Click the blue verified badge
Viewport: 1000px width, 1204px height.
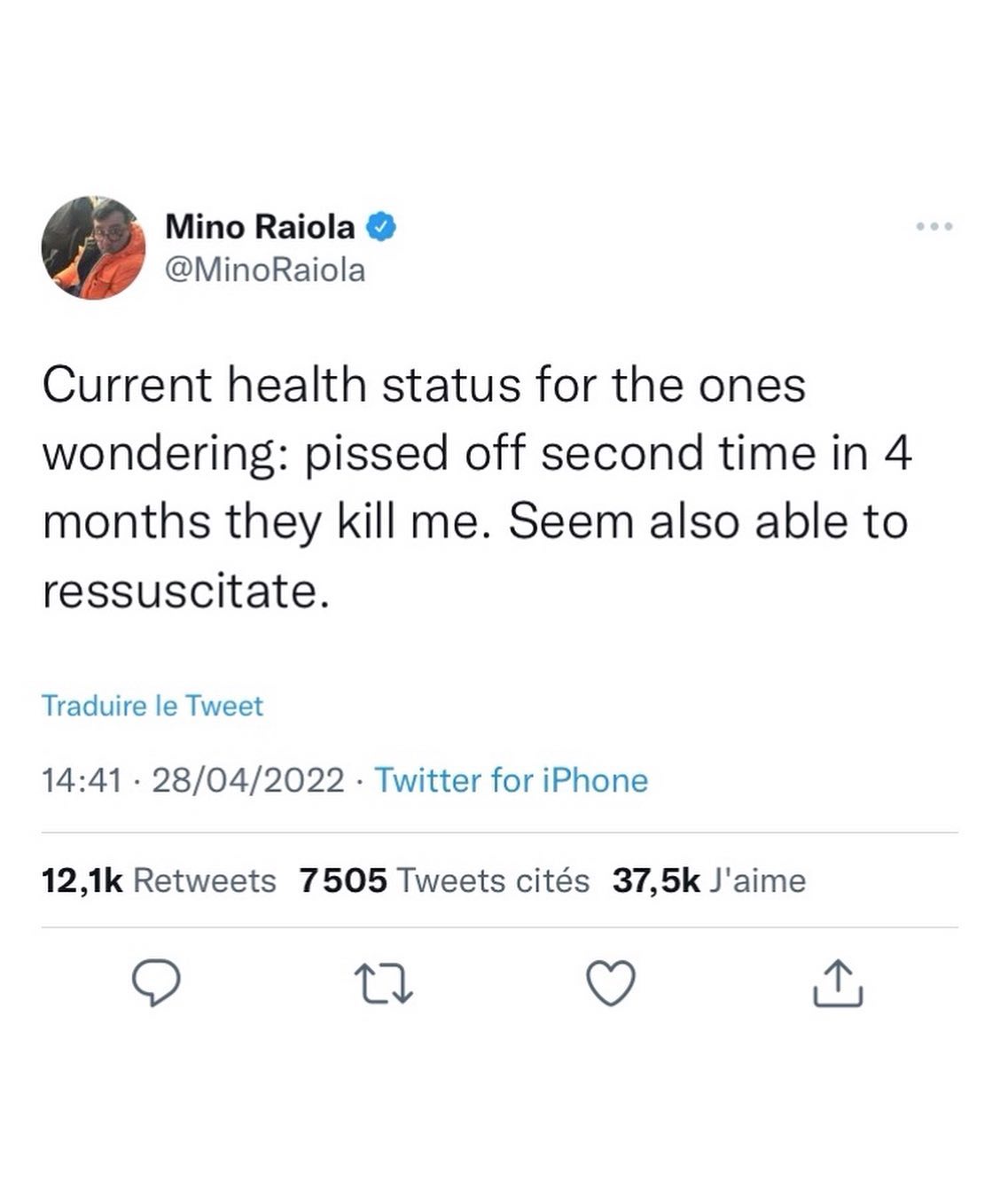381,227
